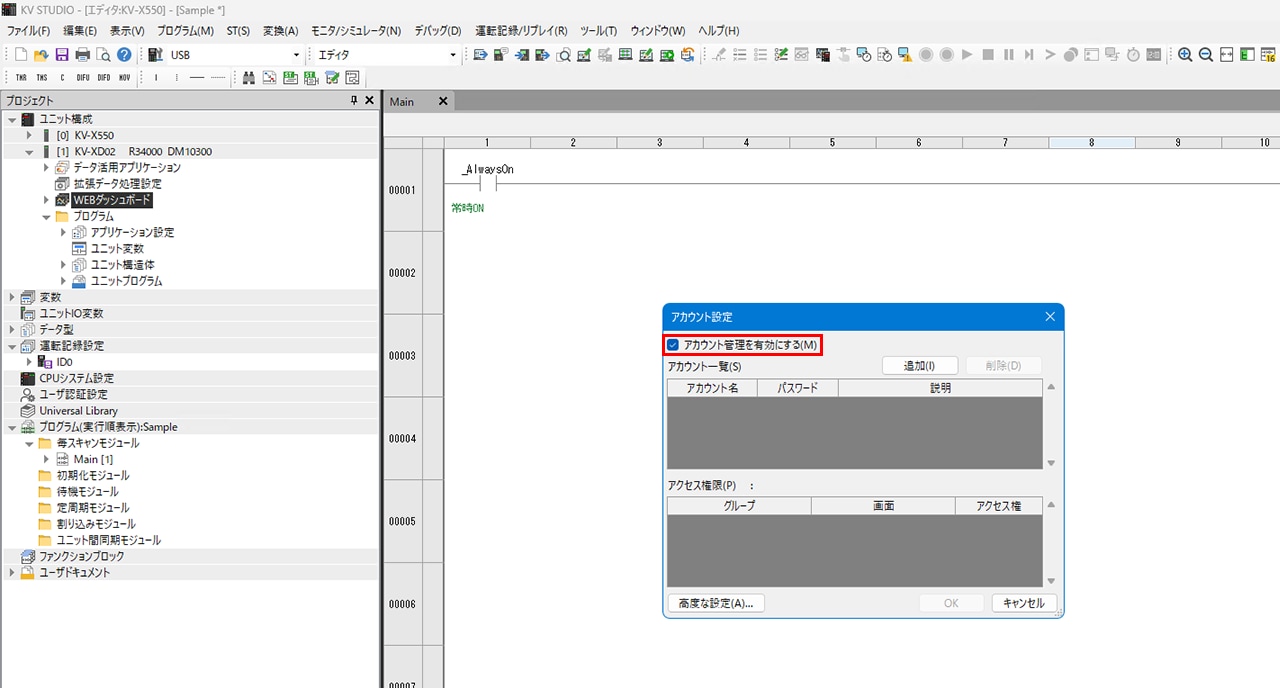Expand the 変数 tree node

(x=12, y=297)
